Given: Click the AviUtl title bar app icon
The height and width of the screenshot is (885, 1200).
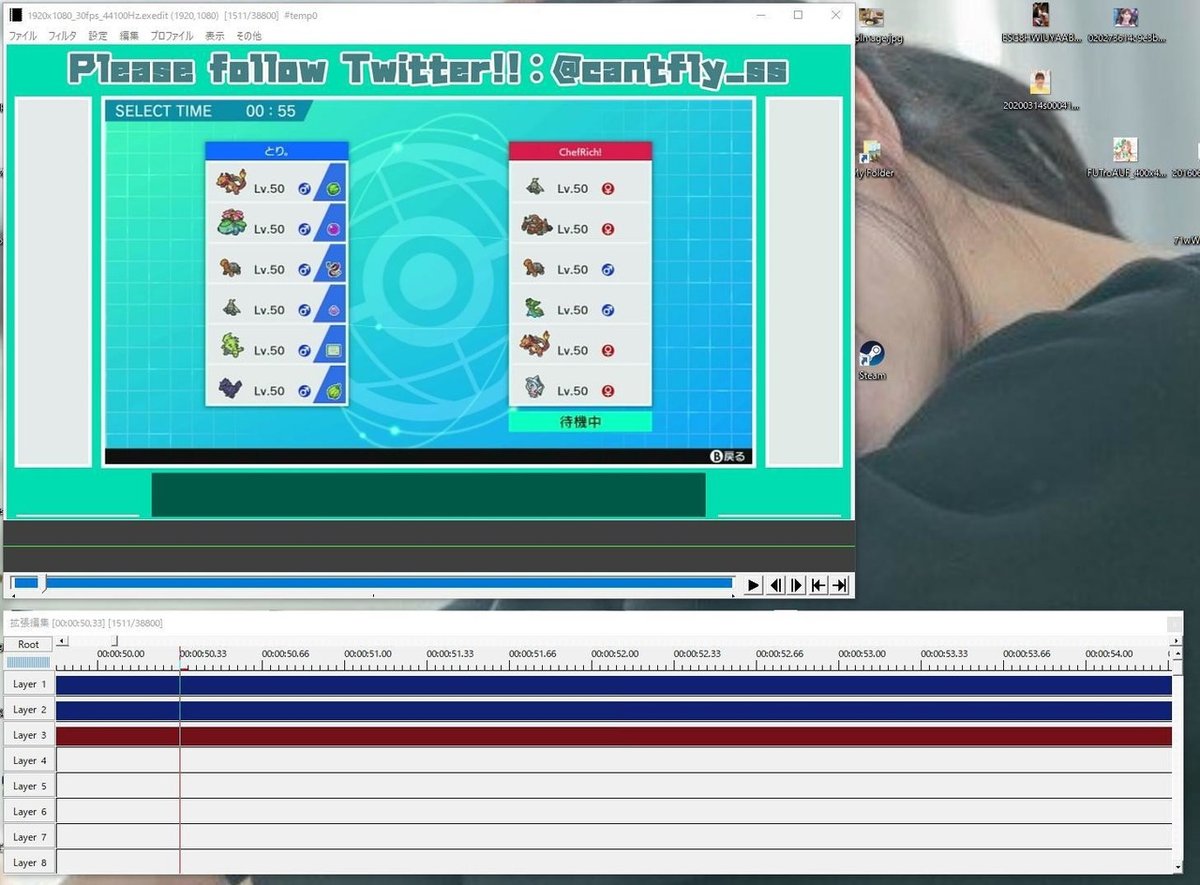Looking at the screenshot, I should (16, 15).
